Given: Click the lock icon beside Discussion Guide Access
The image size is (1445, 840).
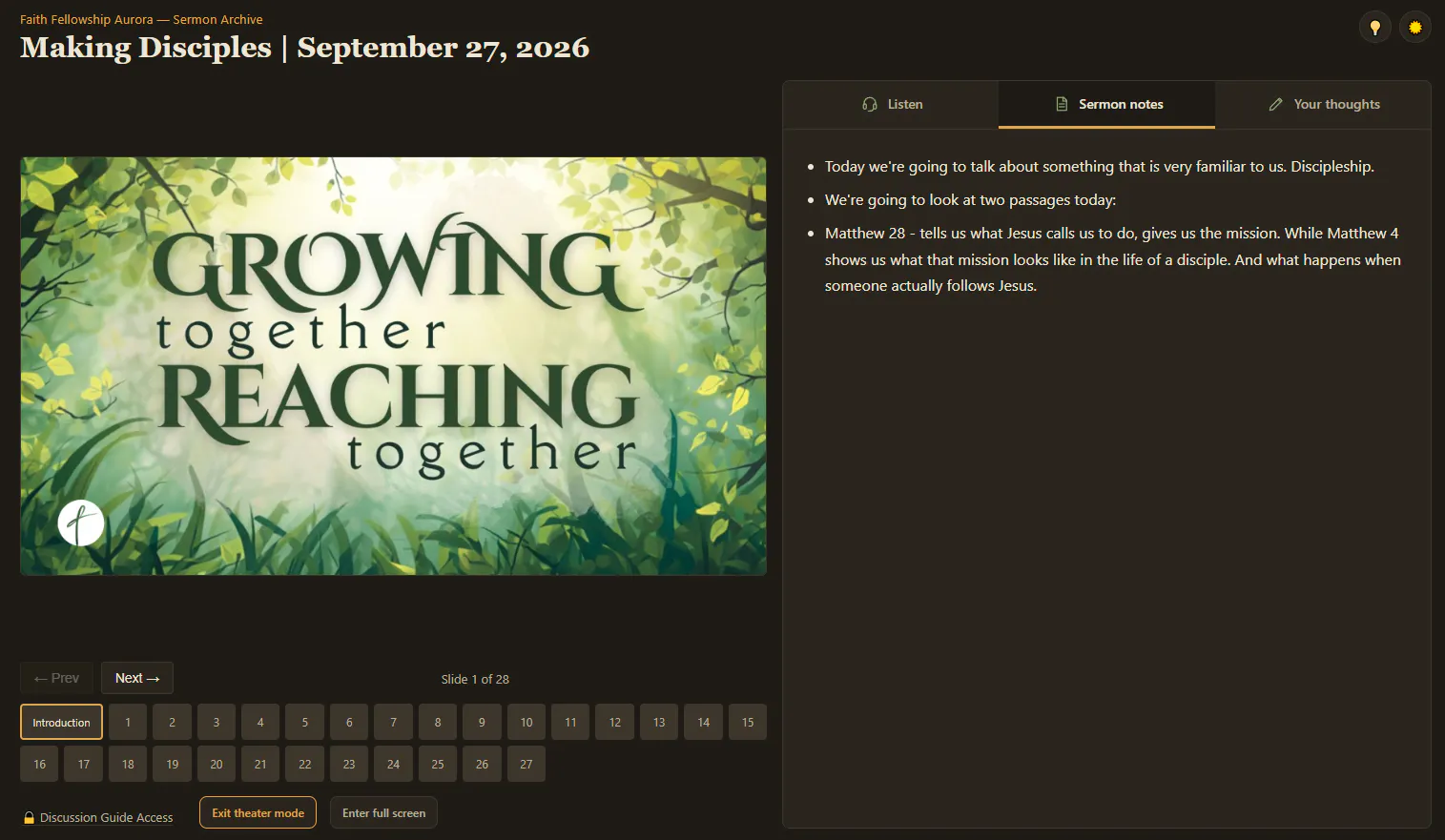Looking at the screenshot, I should (x=30, y=817).
